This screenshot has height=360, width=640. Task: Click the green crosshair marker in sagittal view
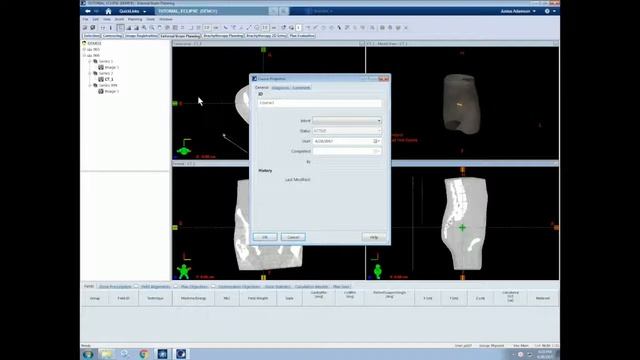point(462,228)
